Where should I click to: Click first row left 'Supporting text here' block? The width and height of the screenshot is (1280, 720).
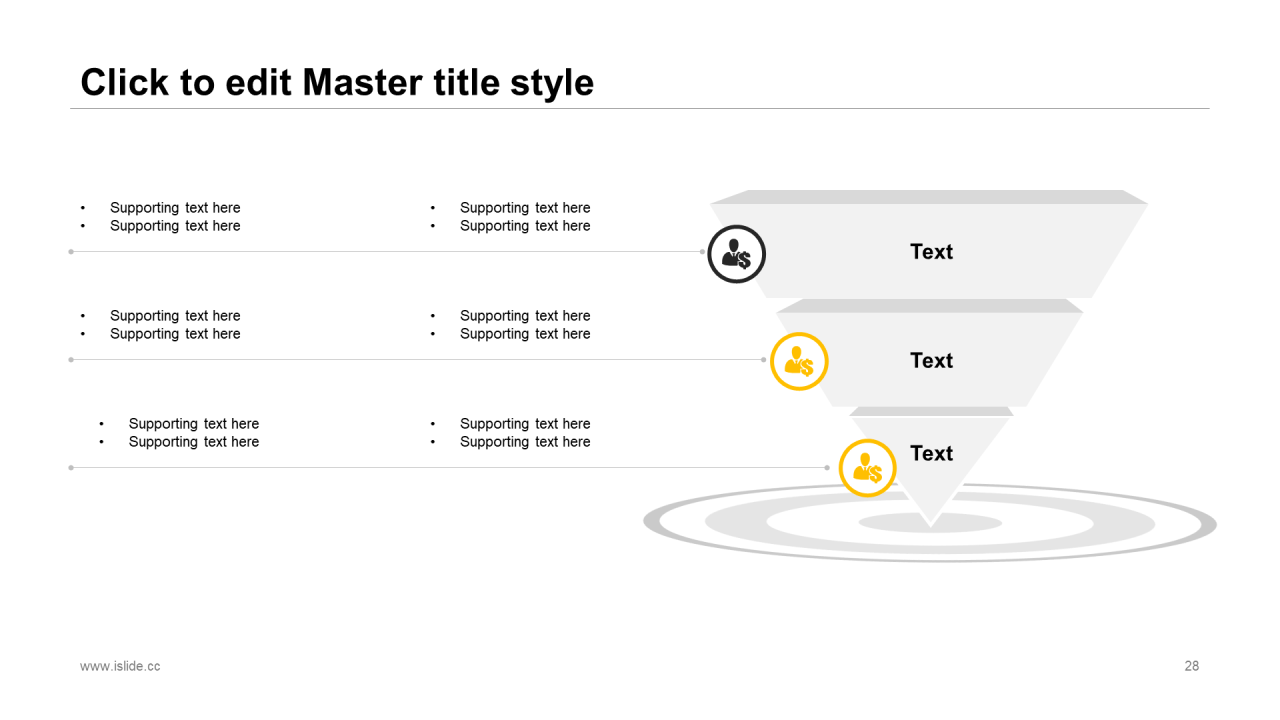tap(161, 217)
